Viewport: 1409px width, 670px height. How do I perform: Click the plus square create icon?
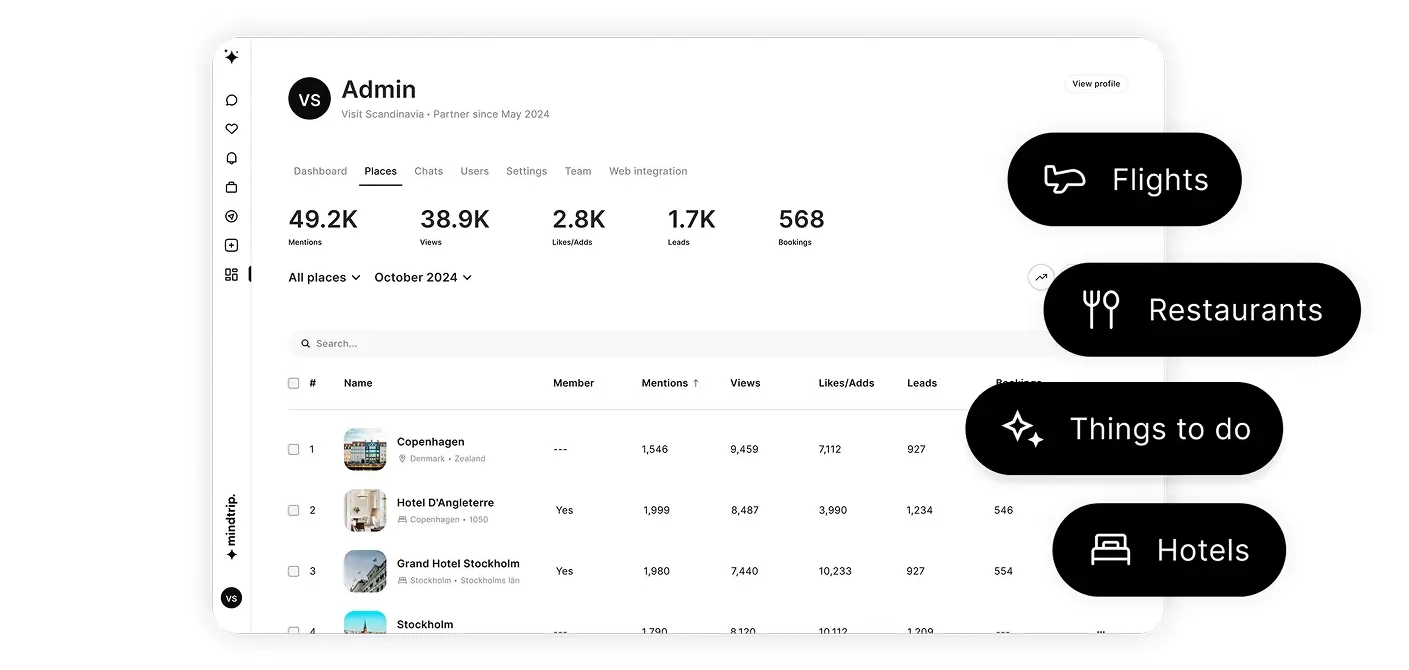click(232, 245)
